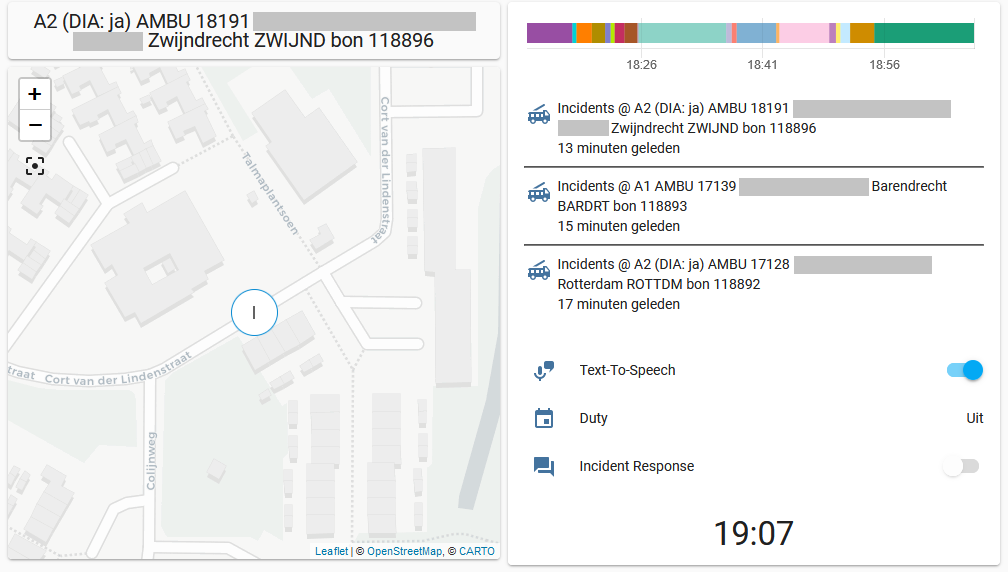1008x572 pixels.
Task: Click the Text-To-Speech microphone icon
Action: click(x=544, y=371)
